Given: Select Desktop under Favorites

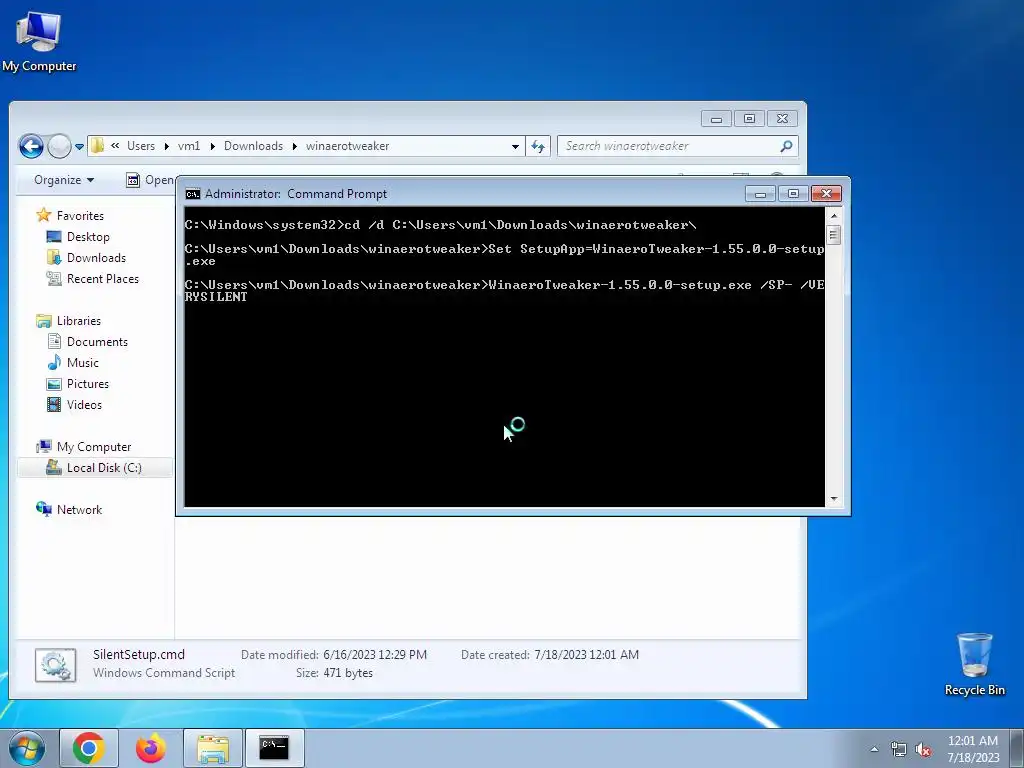Looking at the screenshot, I should click(x=88, y=236).
